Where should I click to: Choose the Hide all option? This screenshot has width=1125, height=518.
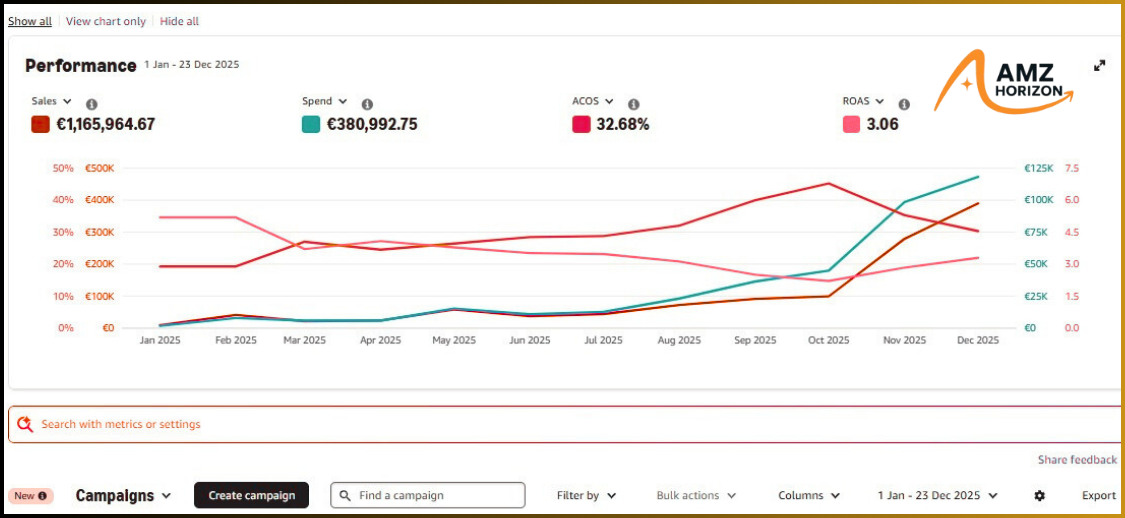[179, 21]
